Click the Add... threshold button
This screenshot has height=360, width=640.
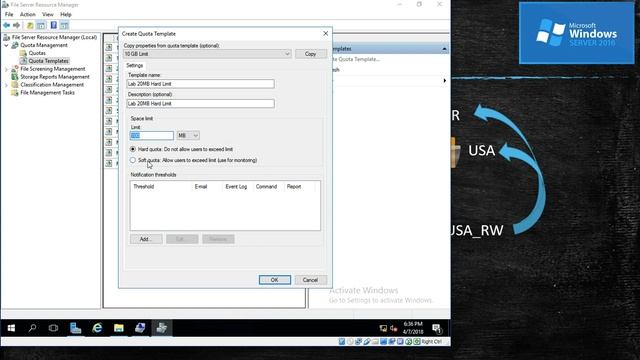point(146,239)
